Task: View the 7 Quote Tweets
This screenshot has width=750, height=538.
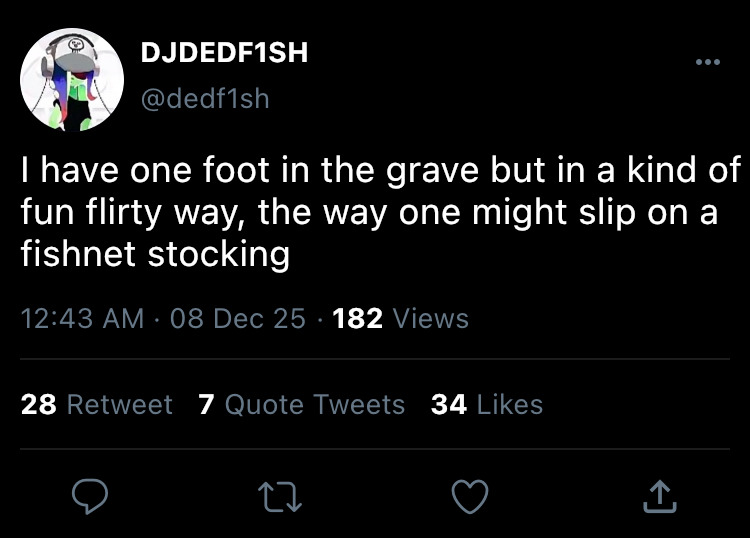Action: (302, 405)
